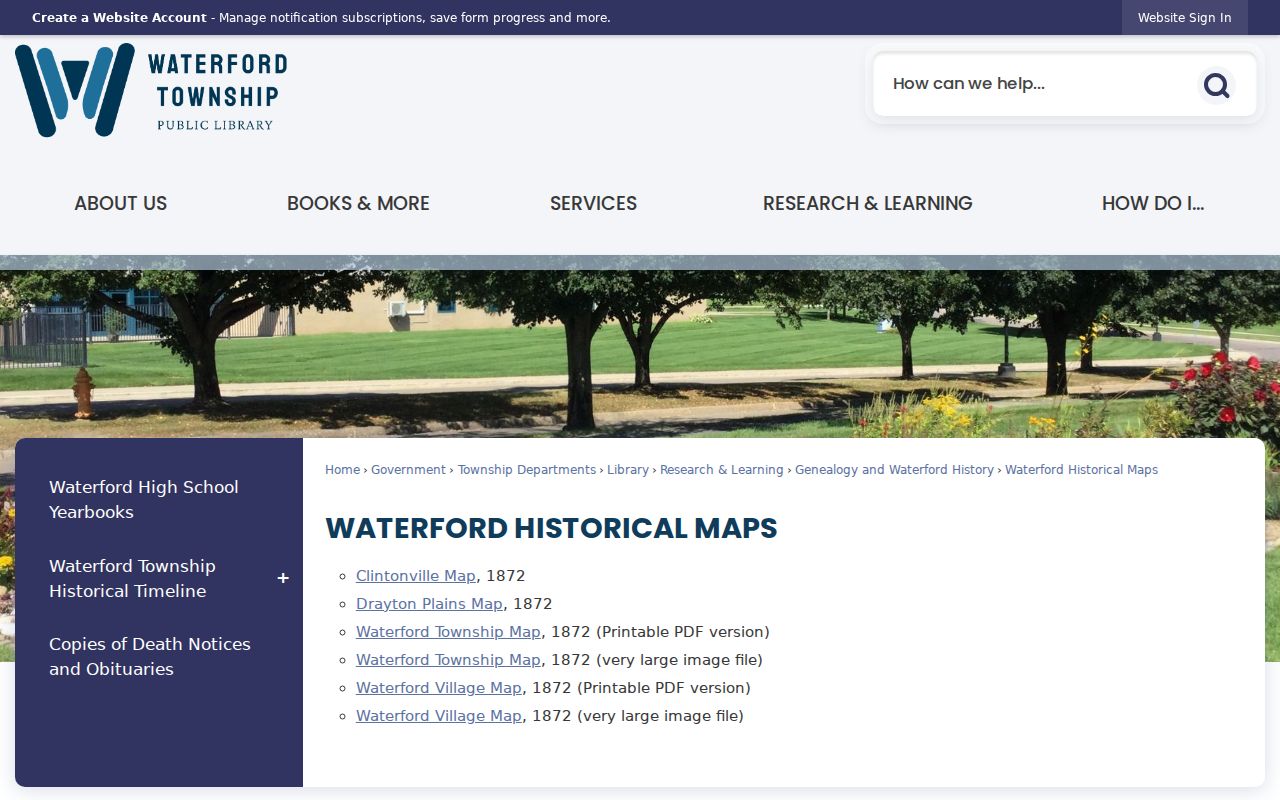
Task: Go to Home in the breadcrumb
Action: click(342, 470)
